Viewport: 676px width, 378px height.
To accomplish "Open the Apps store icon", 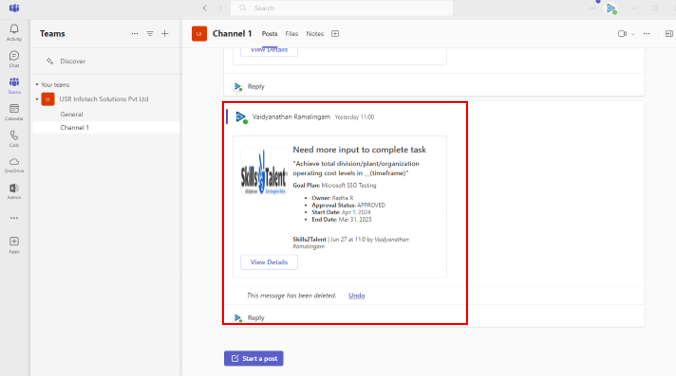I will pyautogui.click(x=14, y=245).
